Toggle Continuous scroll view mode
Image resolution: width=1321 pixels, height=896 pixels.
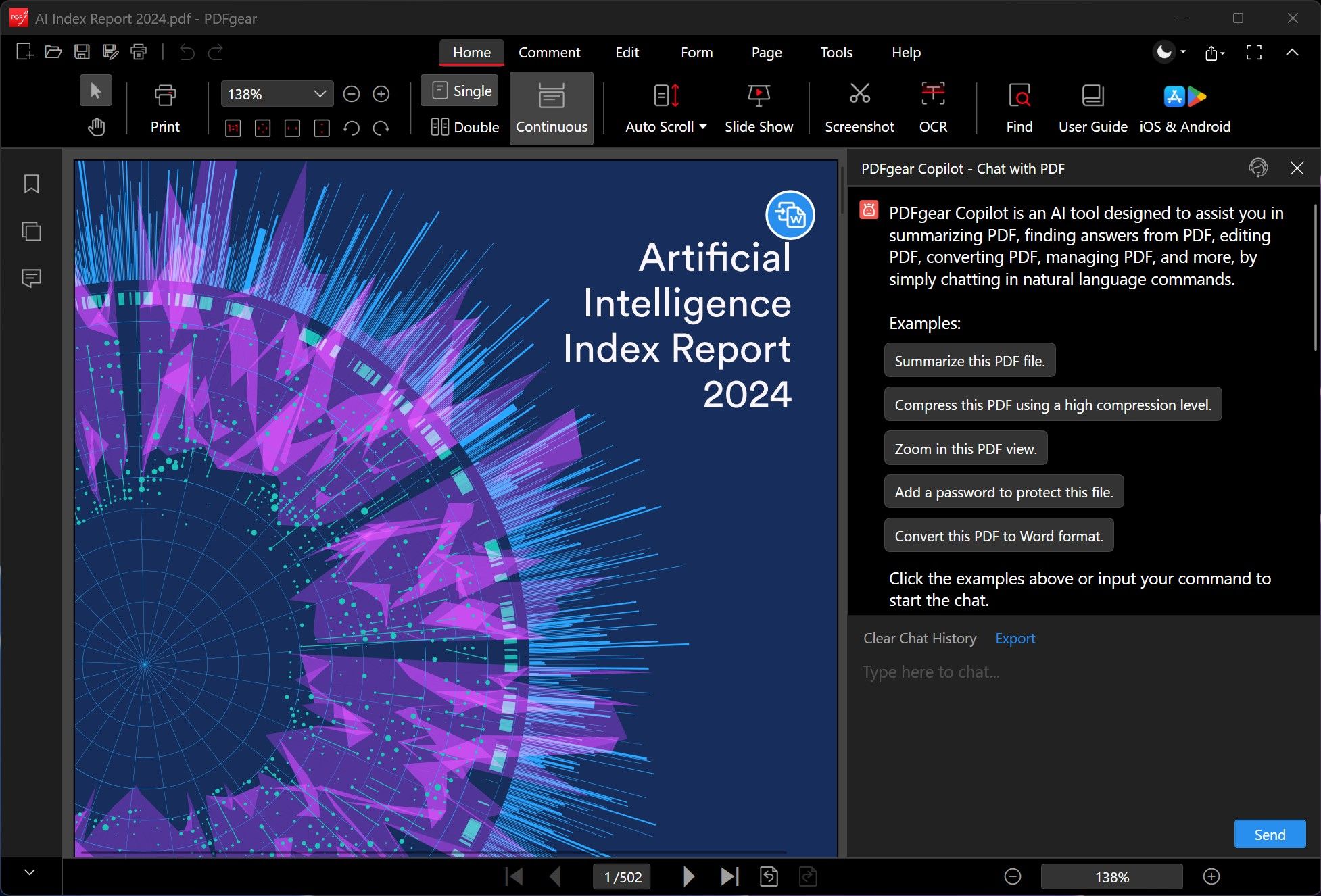coord(551,108)
